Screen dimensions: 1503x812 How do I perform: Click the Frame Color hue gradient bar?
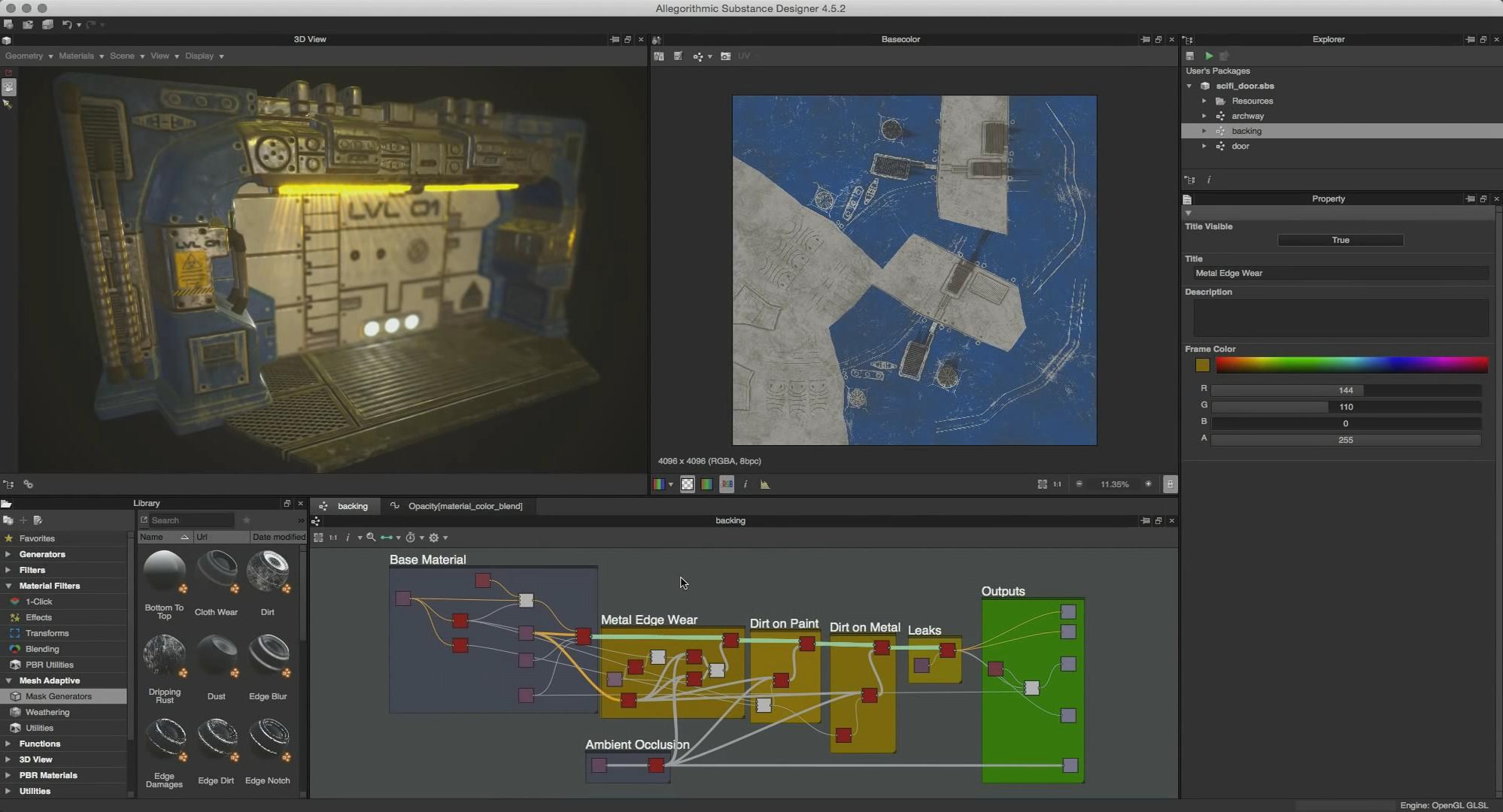pyautogui.click(x=1351, y=365)
